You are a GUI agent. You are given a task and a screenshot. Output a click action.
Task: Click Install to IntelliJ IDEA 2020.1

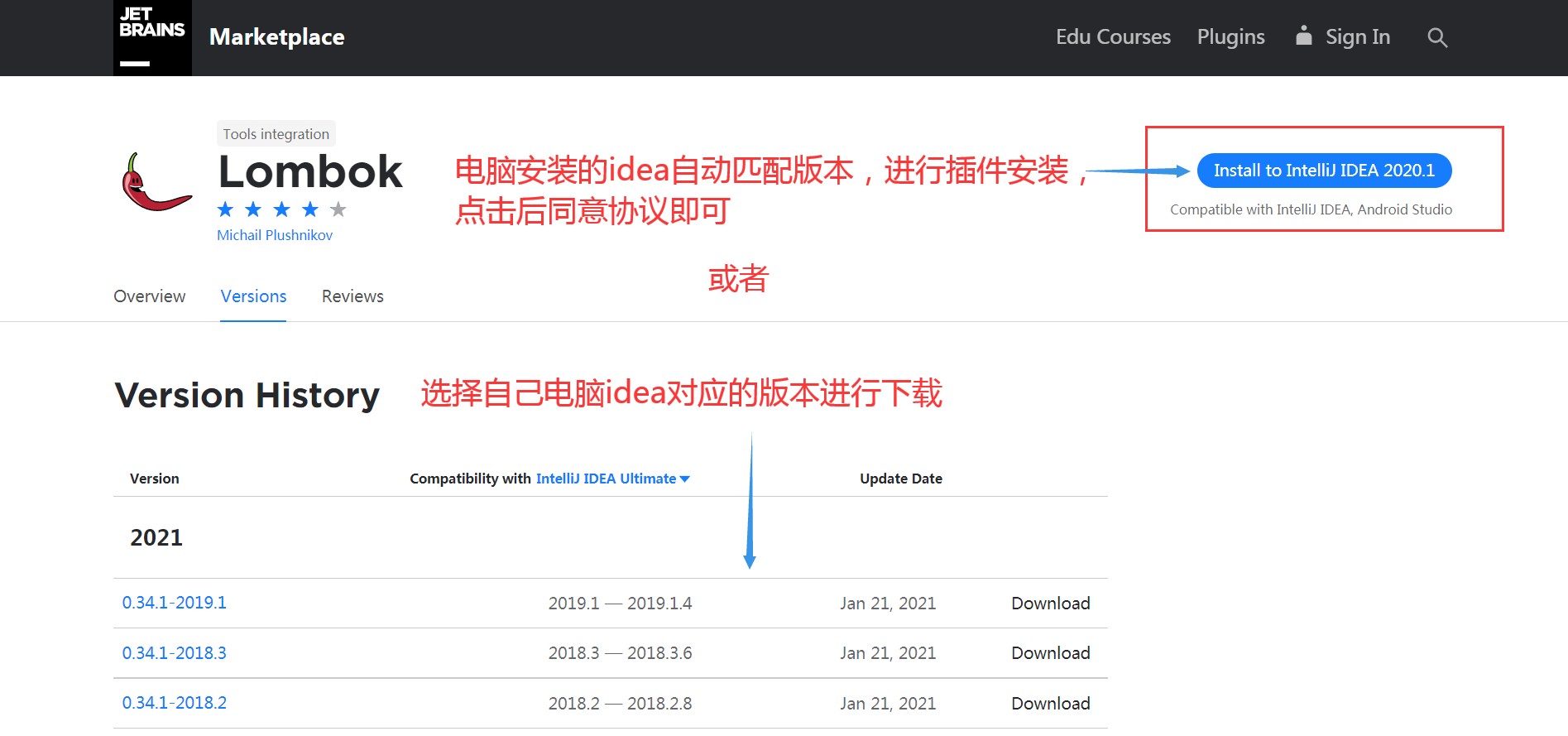click(x=1324, y=171)
